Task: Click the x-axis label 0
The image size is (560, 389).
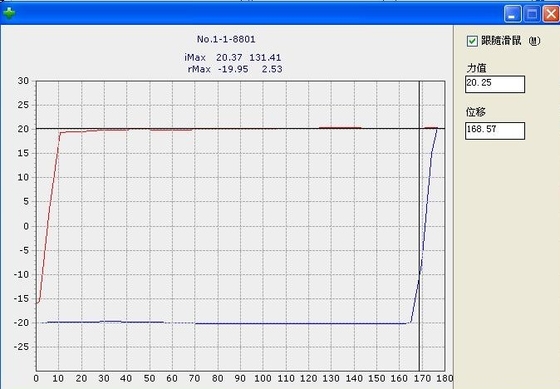Action: [36, 378]
